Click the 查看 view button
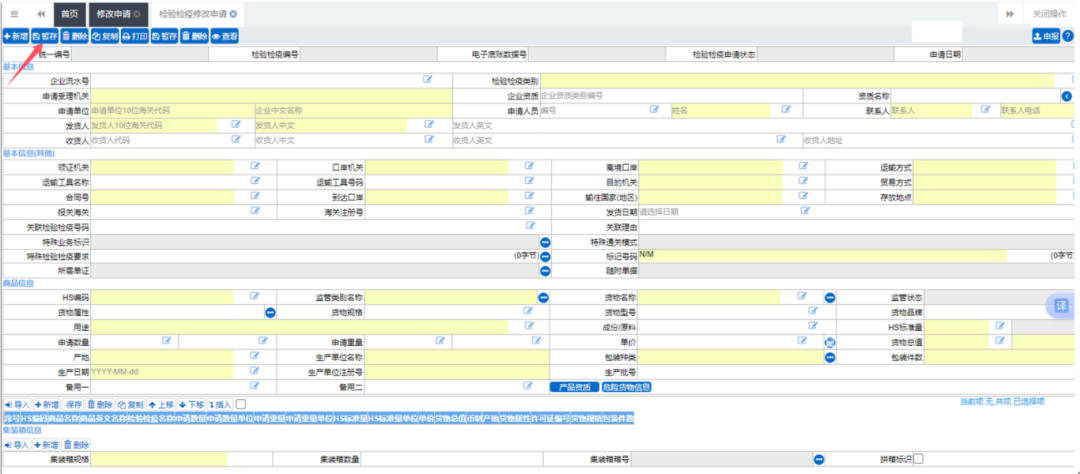This screenshot has height=474, width=1080. coord(225,37)
